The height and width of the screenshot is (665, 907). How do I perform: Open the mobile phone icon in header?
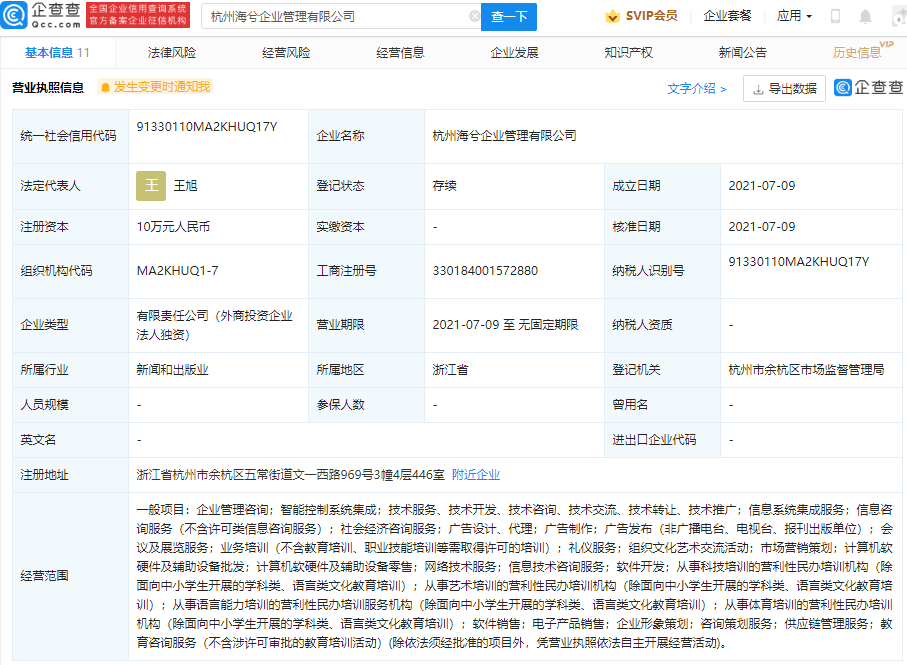pos(836,17)
